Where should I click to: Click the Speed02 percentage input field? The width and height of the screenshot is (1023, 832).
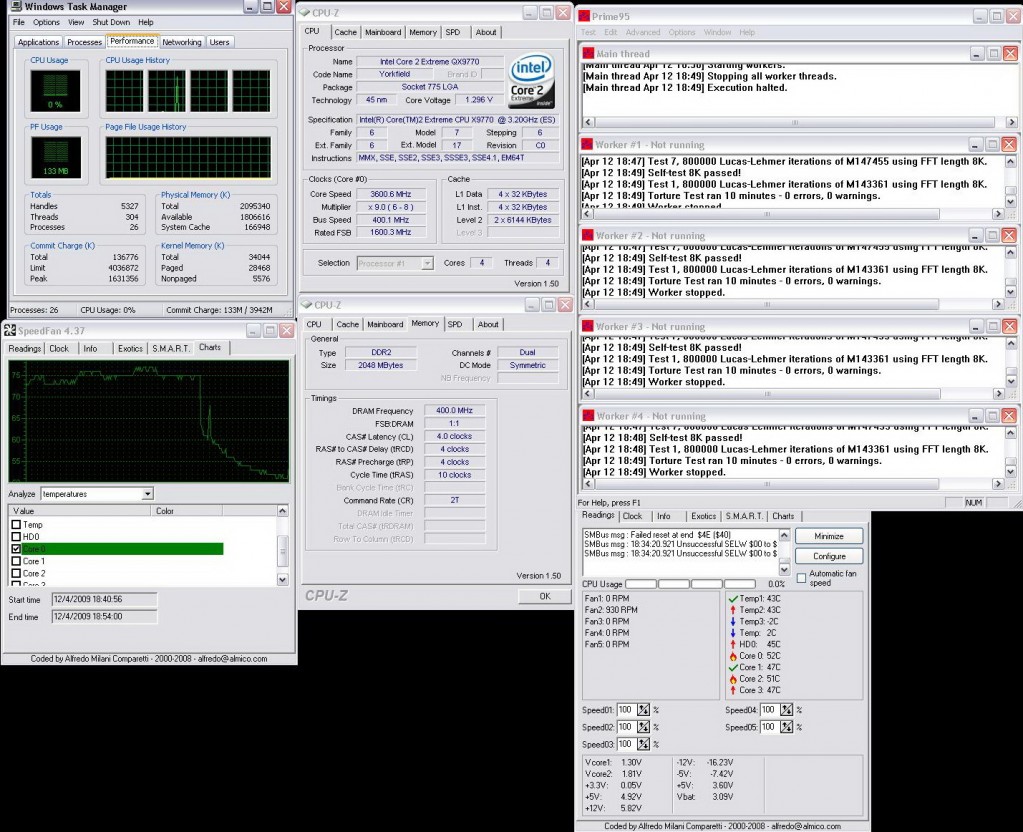click(625, 727)
